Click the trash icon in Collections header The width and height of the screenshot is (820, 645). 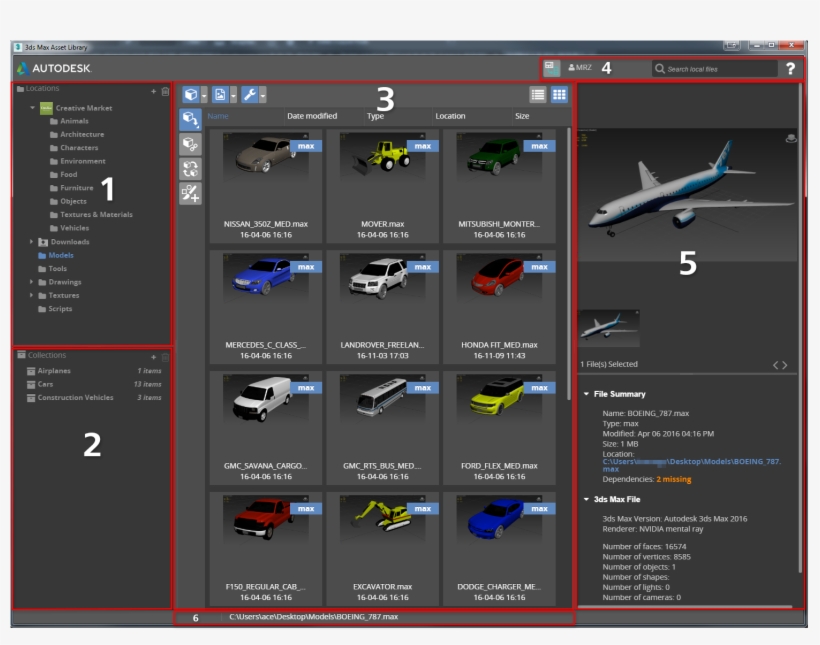point(165,357)
